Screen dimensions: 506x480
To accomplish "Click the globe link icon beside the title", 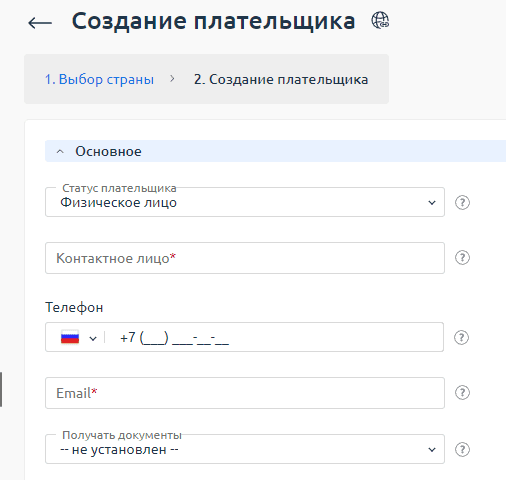I will click(380, 20).
